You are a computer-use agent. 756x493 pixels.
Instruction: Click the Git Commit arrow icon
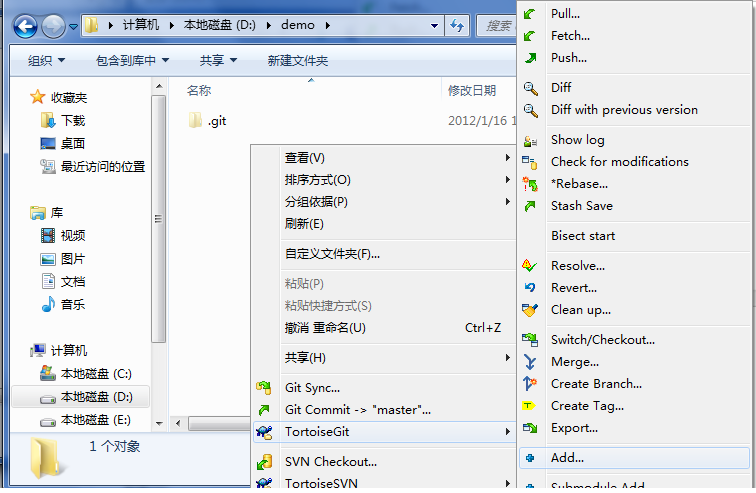(264, 410)
